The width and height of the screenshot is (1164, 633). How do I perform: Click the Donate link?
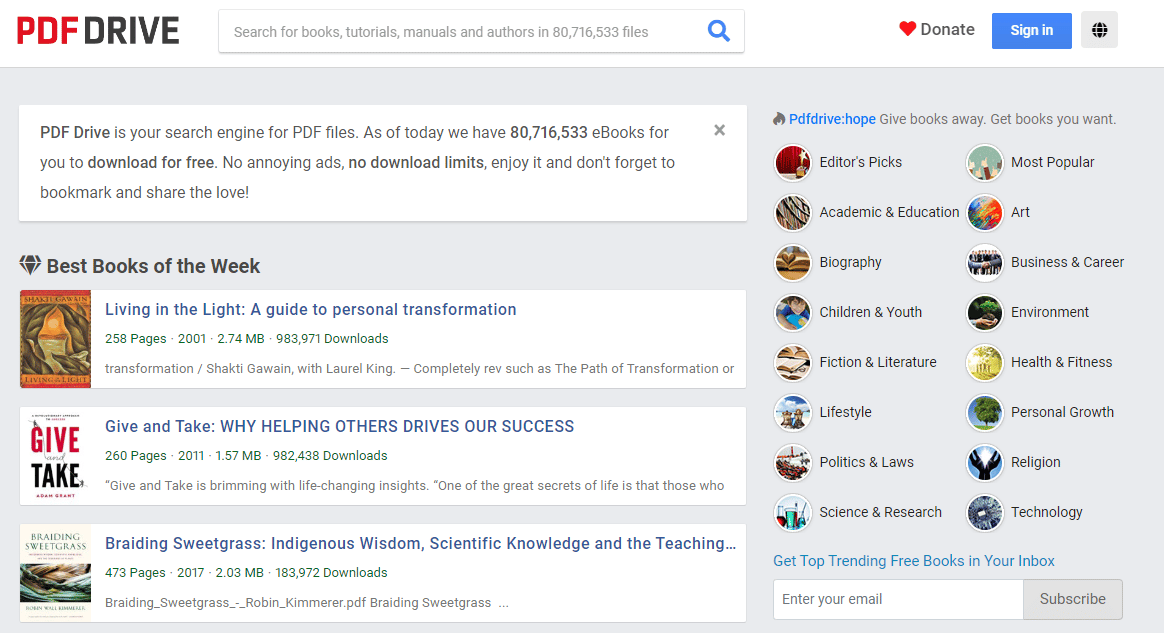tap(936, 30)
